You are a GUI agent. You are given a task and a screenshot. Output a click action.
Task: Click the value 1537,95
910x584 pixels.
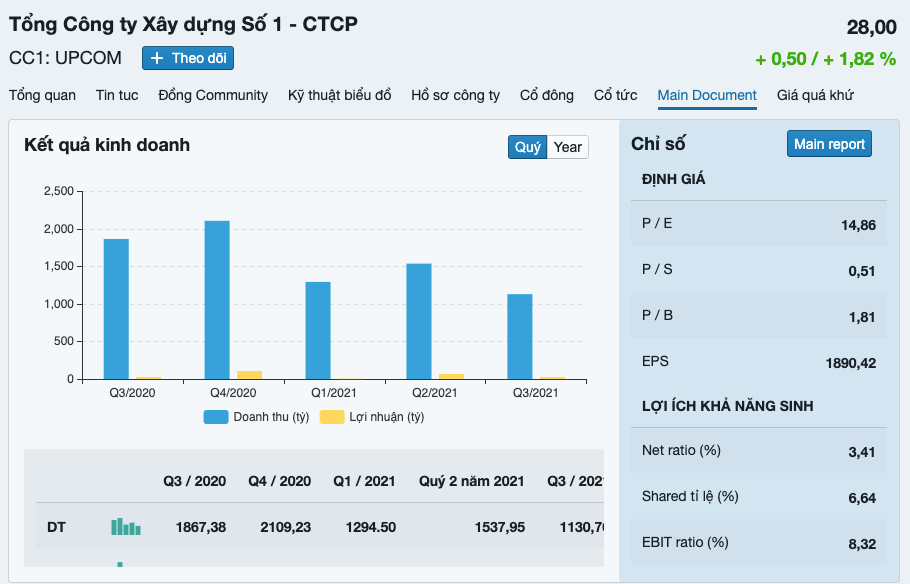click(x=500, y=527)
